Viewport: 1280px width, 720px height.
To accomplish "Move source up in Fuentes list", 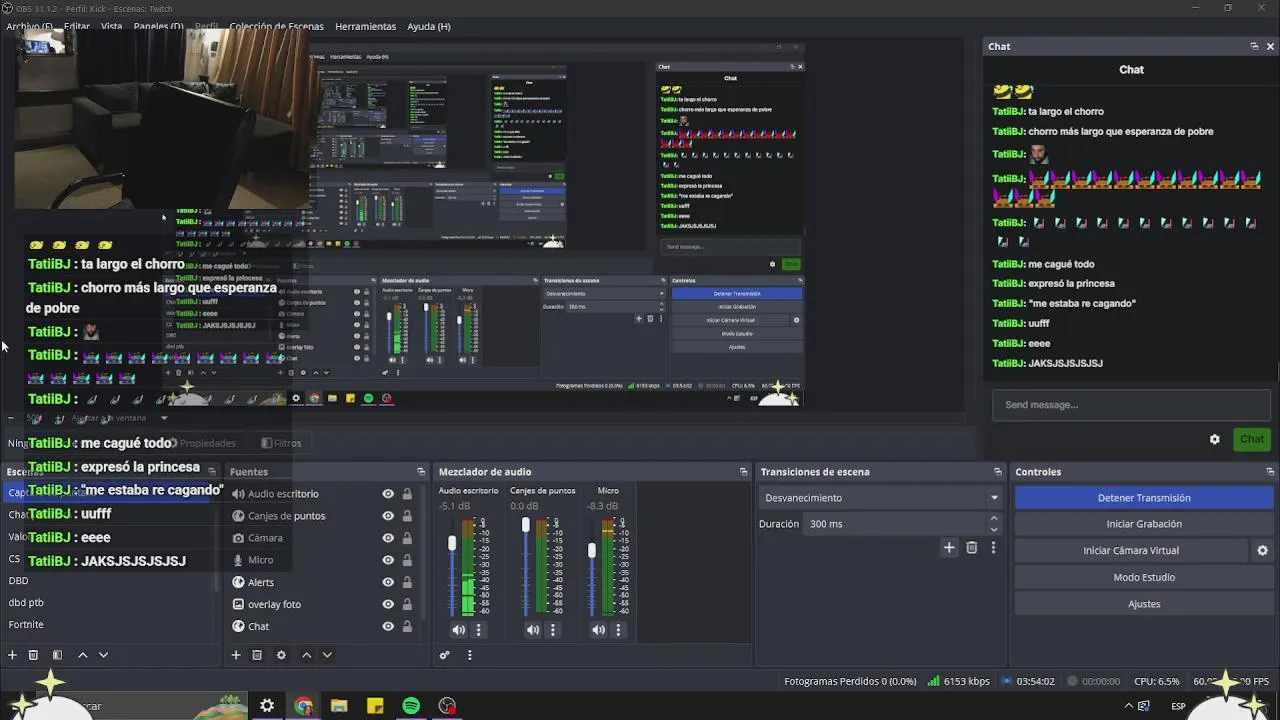I will pos(307,655).
